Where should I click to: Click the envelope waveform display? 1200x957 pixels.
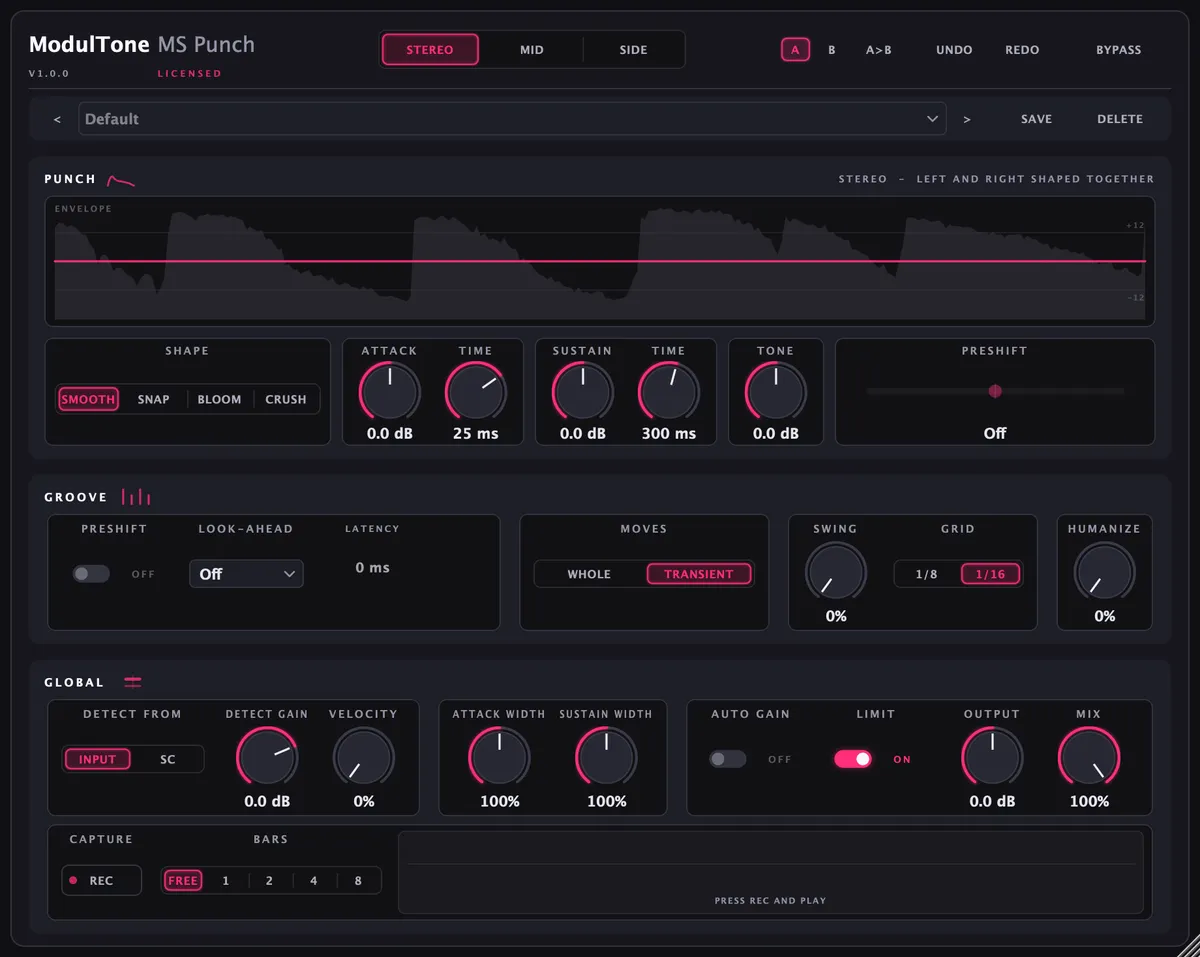(600, 261)
